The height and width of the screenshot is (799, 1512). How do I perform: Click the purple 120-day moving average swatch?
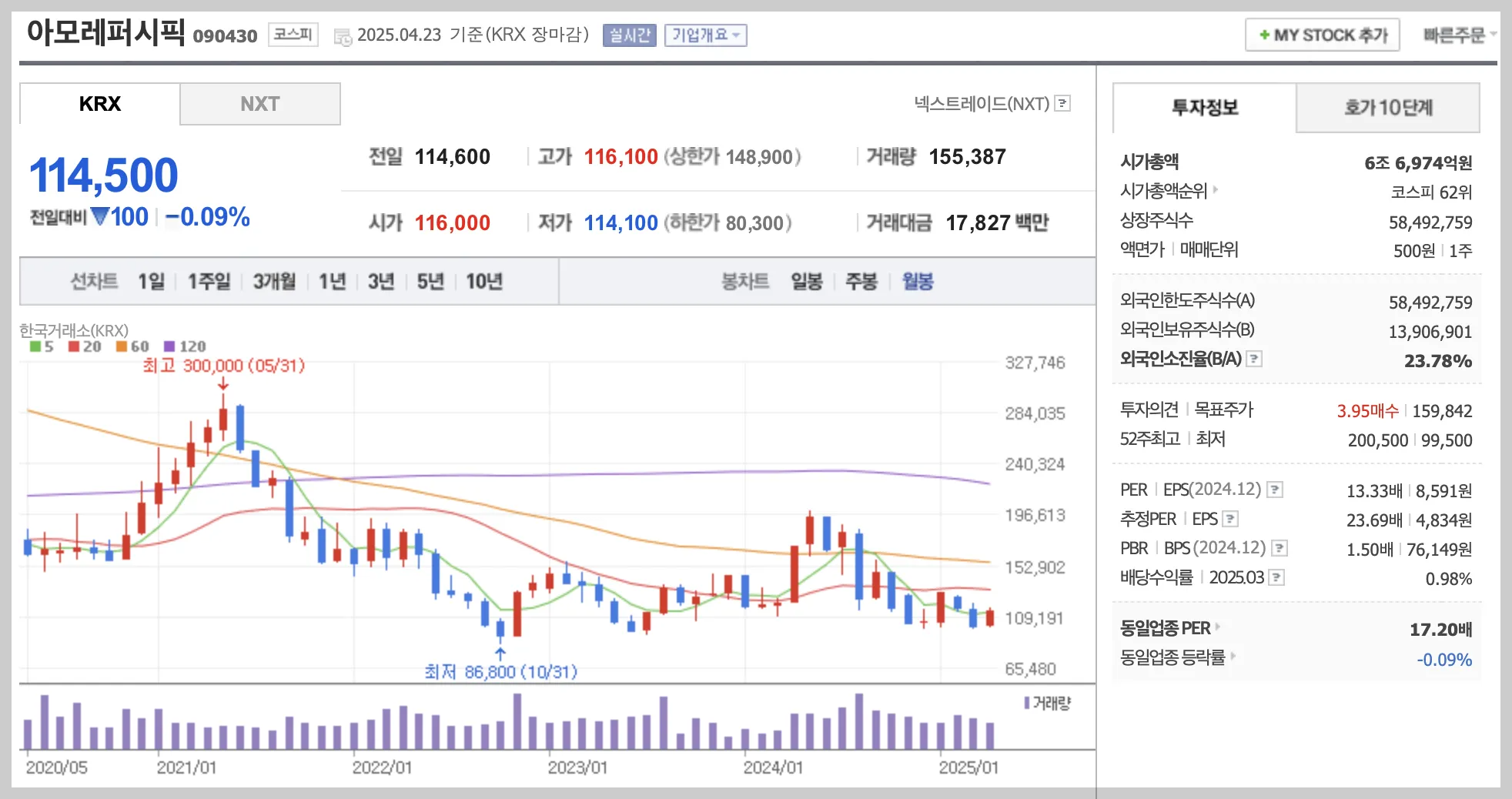coord(169,346)
